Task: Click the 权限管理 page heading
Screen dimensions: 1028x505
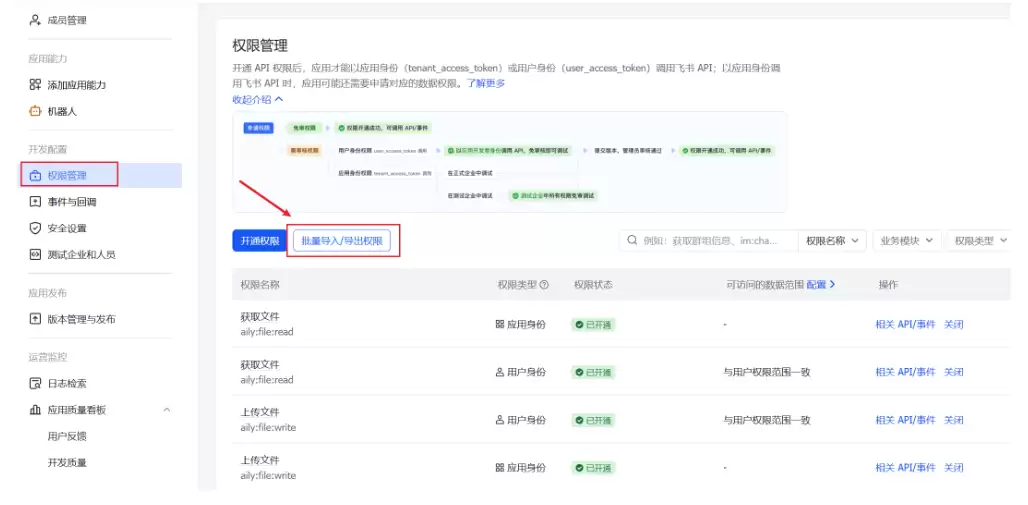Action: [260, 45]
